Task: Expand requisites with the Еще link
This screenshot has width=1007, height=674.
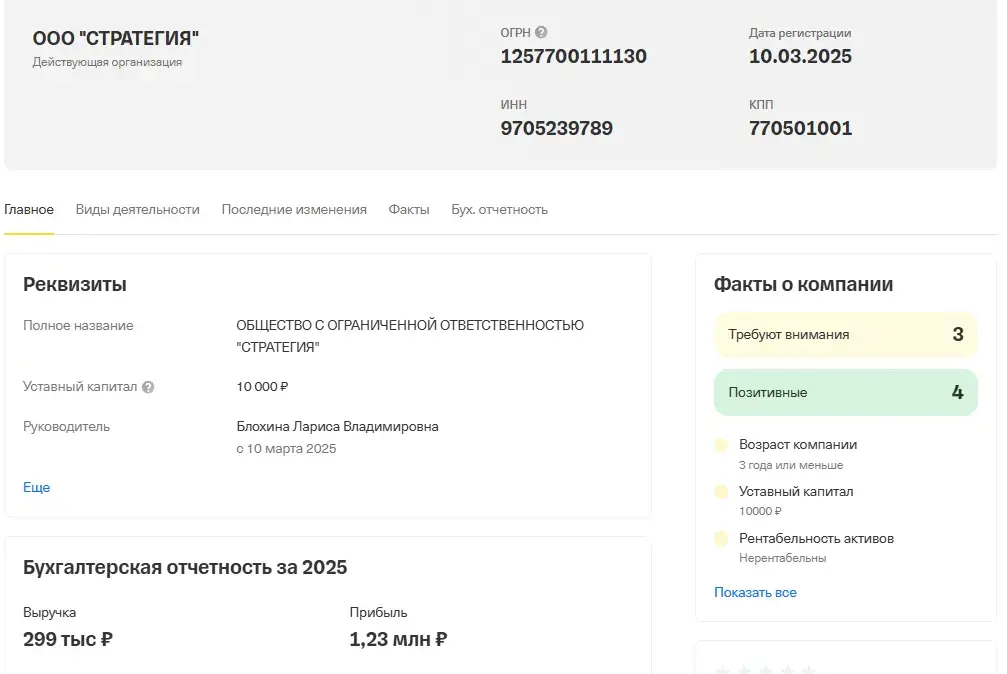Action: tap(37, 487)
